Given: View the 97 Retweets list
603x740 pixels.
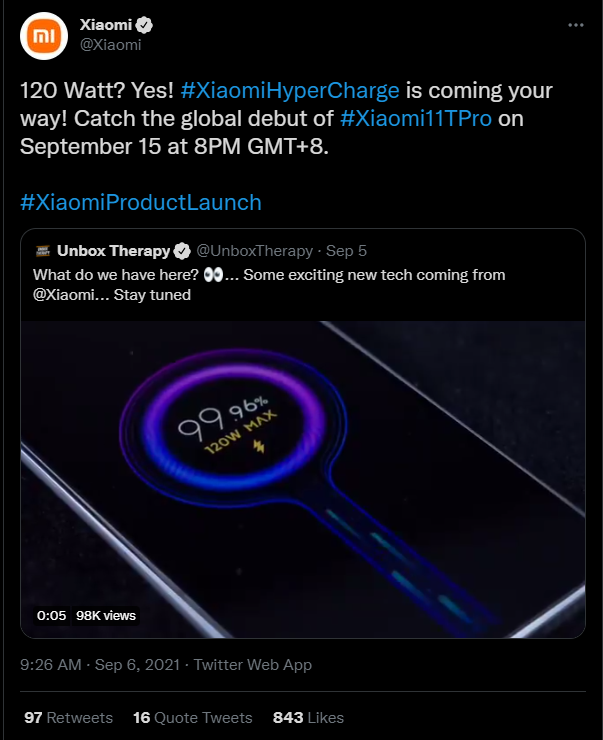Looking at the screenshot, I should coord(68,717).
